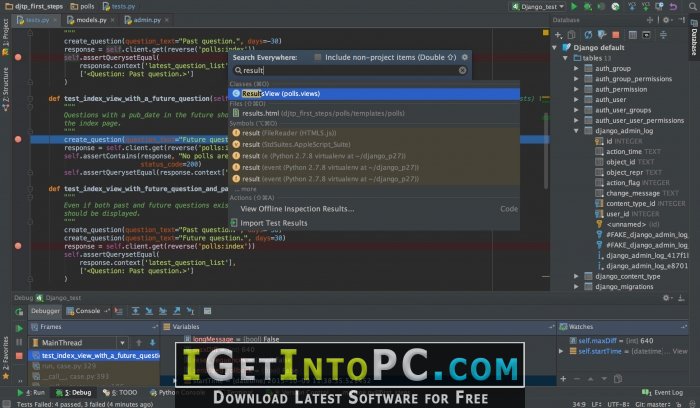
Task: Toggle Include non-project items checkbox
Action: (317, 57)
